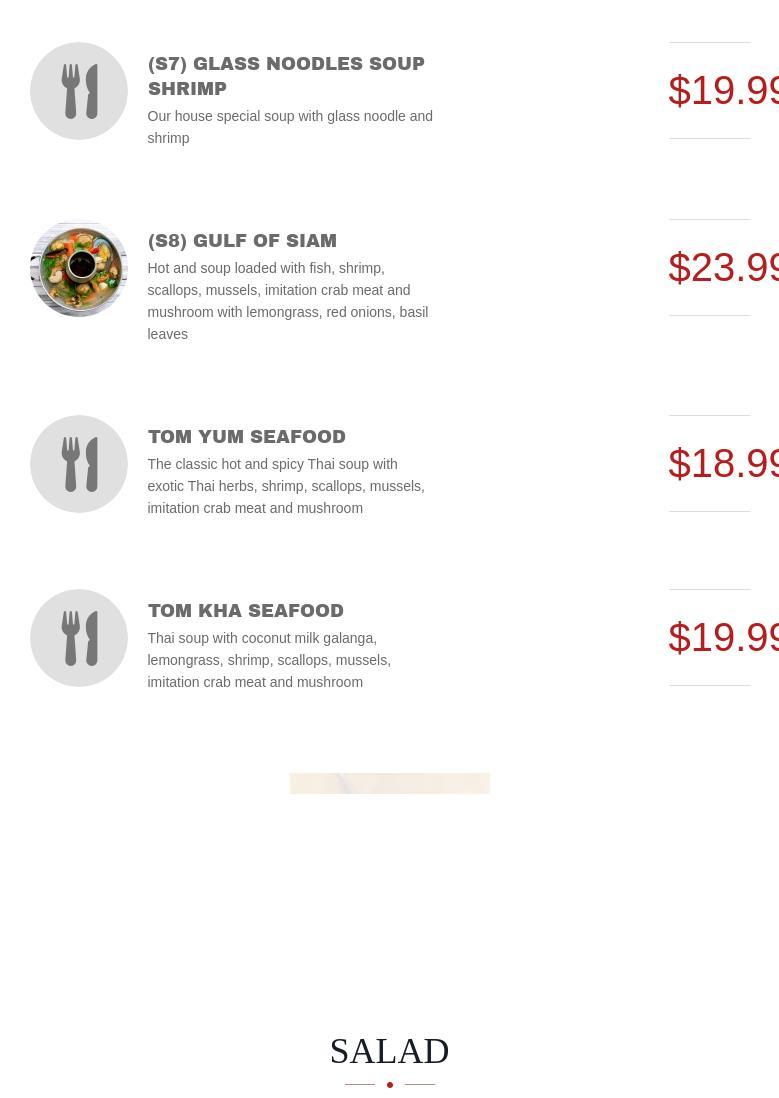This screenshot has width=779, height=1098.
Task: Click the Glass Noodles Soup description text
Action: coord(290,127)
